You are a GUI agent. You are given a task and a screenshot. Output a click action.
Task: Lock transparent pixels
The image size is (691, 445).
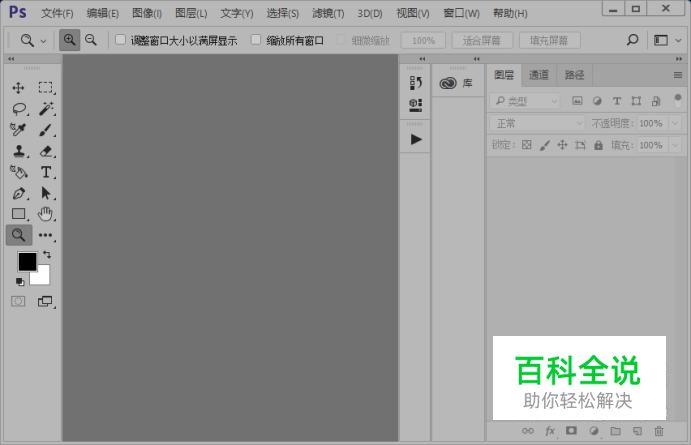[527, 145]
